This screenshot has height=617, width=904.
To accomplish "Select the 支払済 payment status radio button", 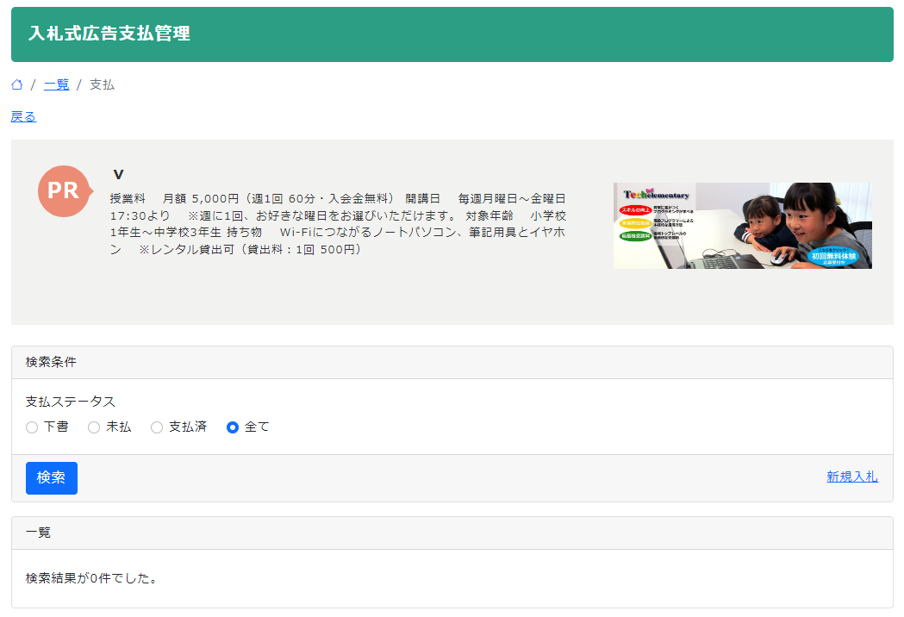I will click(156, 427).
